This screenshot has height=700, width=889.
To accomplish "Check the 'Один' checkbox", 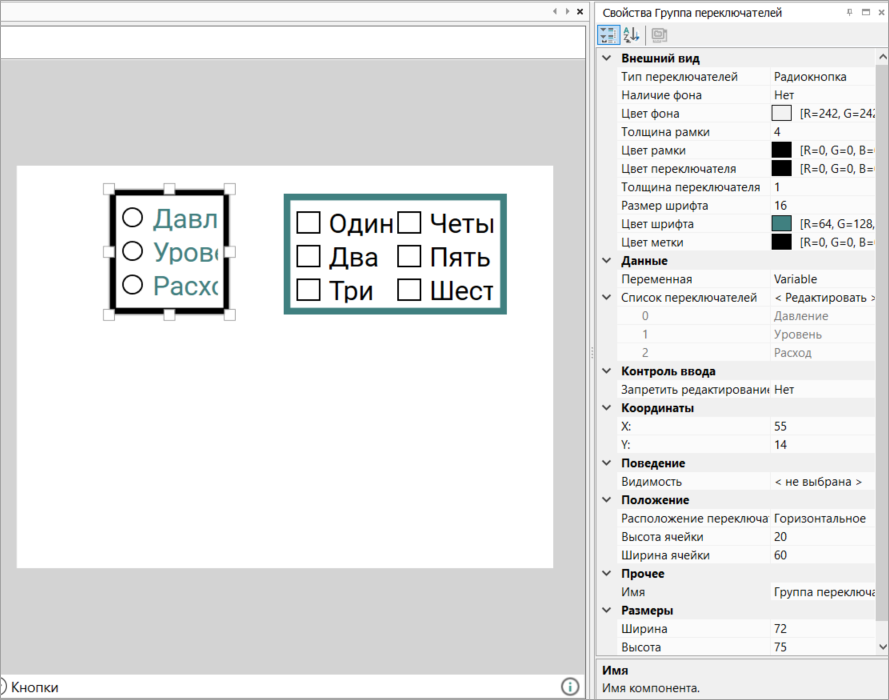I will coord(309,223).
